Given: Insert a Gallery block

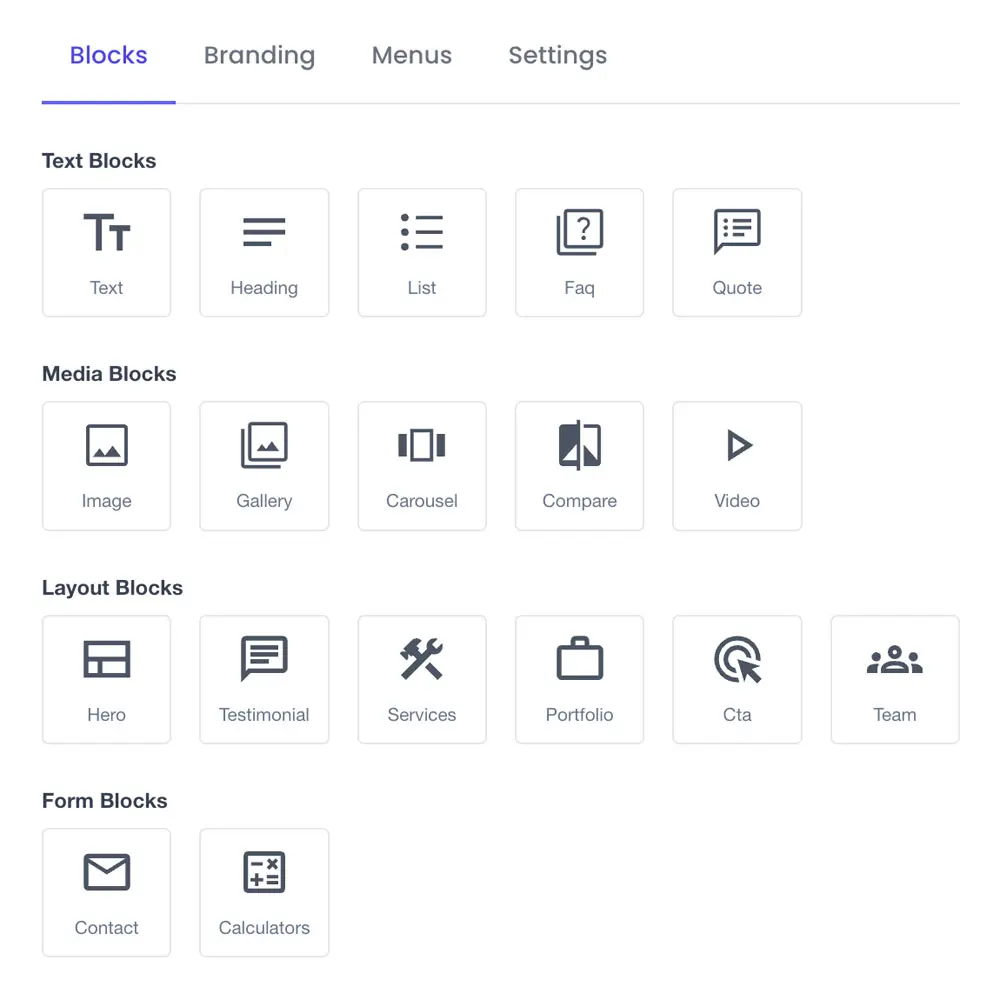Looking at the screenshot, I should [x=264, y=465].
